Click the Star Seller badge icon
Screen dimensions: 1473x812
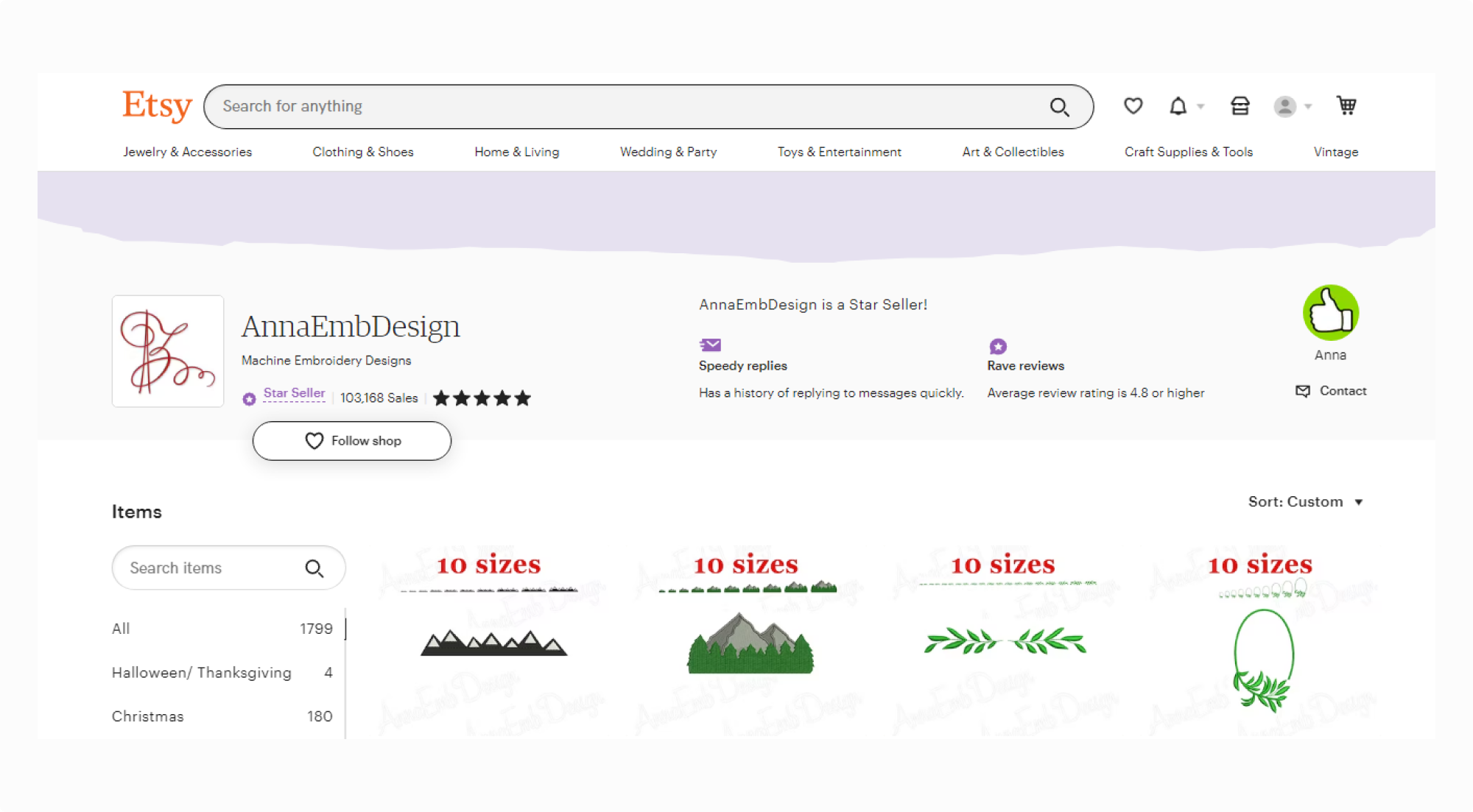click(x=249, y=398)
